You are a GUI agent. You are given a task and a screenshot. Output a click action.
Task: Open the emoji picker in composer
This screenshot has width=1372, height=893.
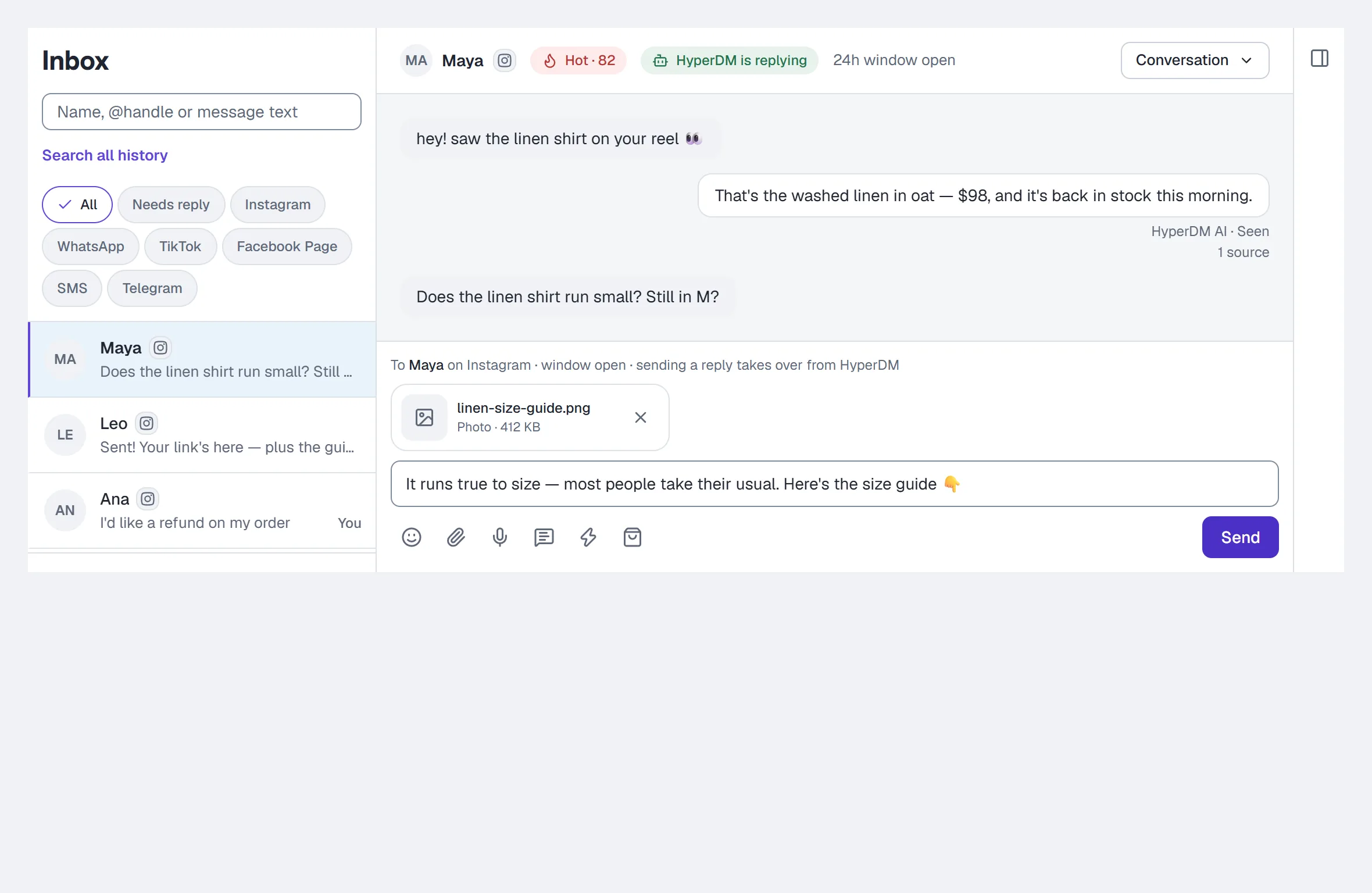click(412, 537)
